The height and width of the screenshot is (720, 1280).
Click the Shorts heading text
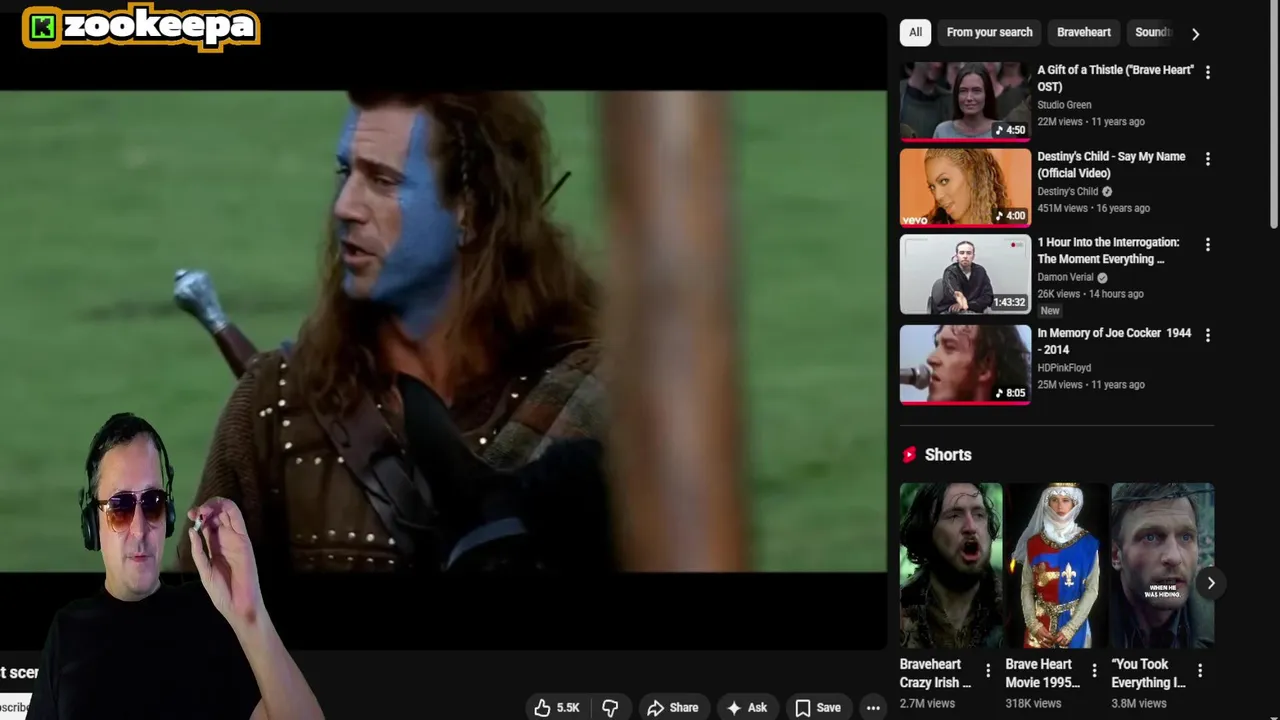point(948,454)
